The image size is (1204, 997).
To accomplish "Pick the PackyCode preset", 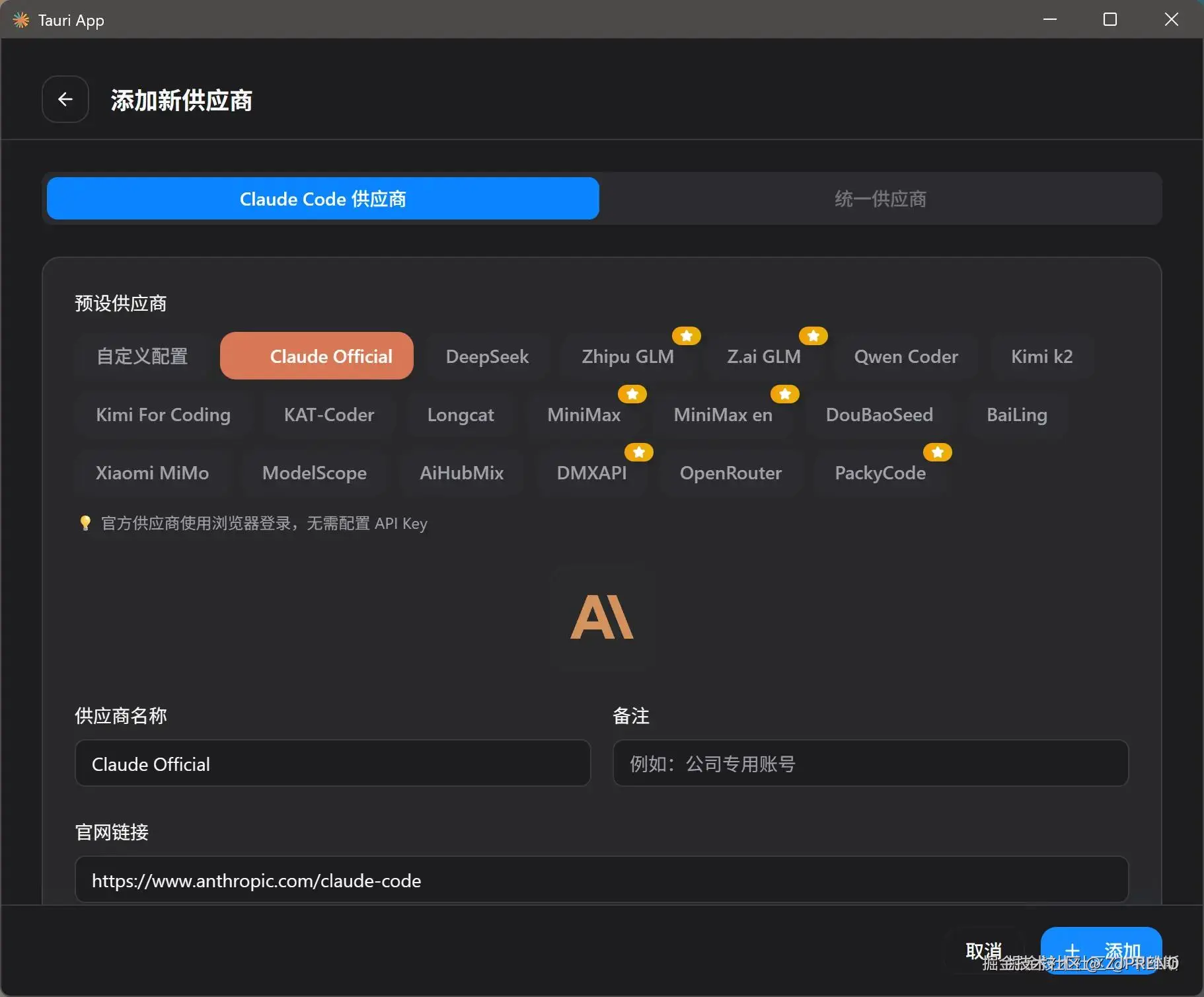I will tap(880, 473).
